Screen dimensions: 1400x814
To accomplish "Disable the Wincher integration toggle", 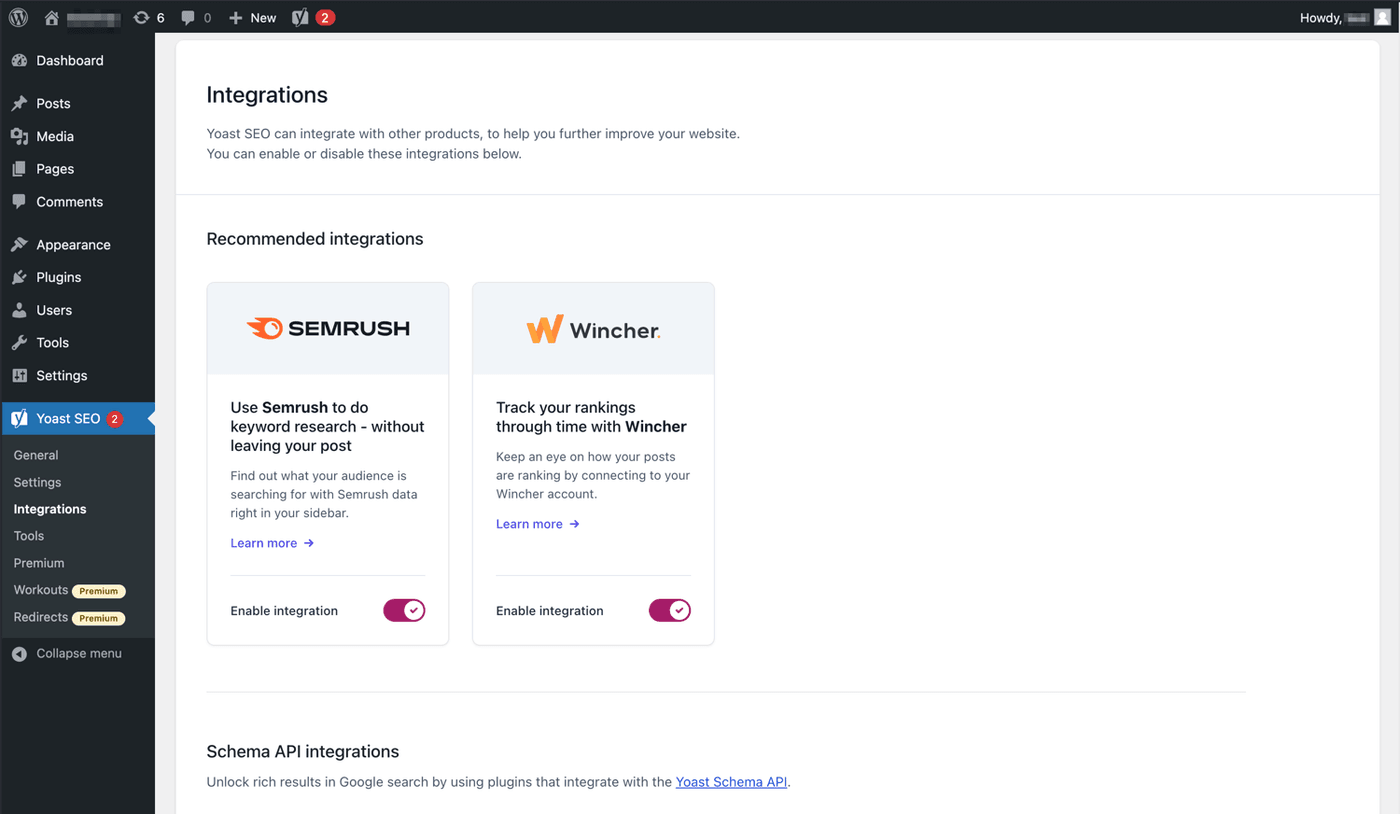I will 669,610.
